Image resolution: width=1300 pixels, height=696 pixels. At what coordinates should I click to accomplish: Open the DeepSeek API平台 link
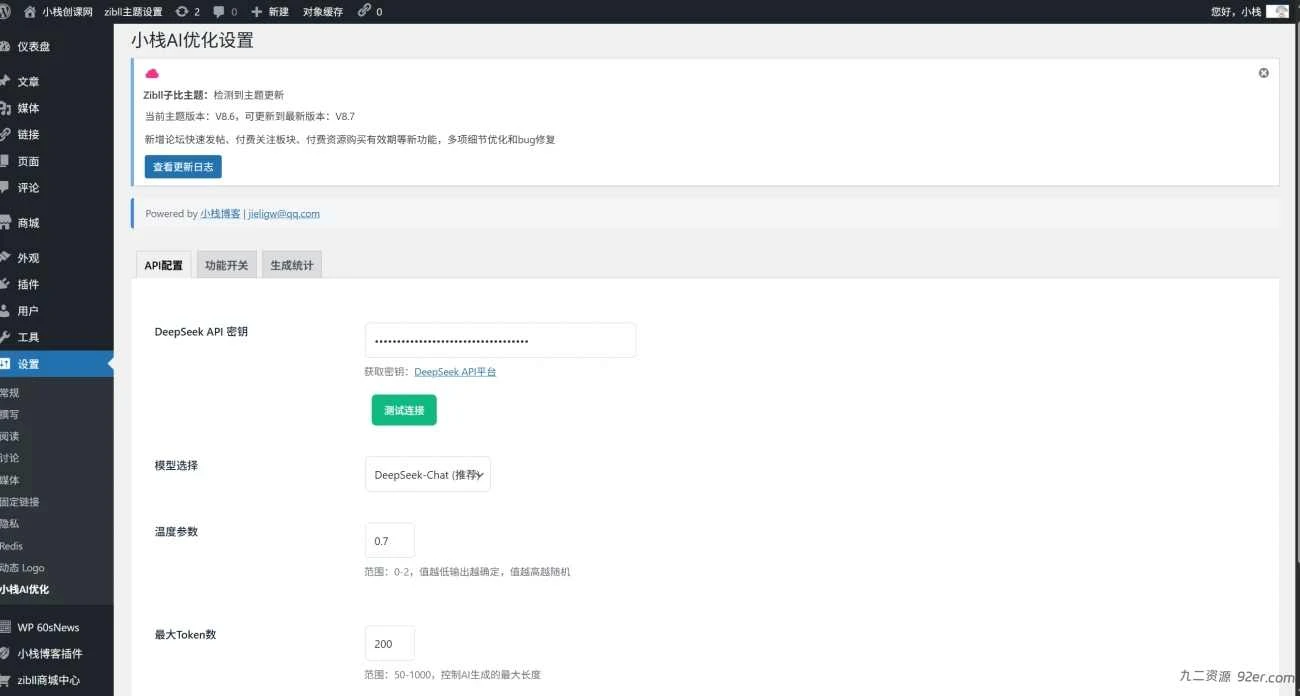pos(455,372)
